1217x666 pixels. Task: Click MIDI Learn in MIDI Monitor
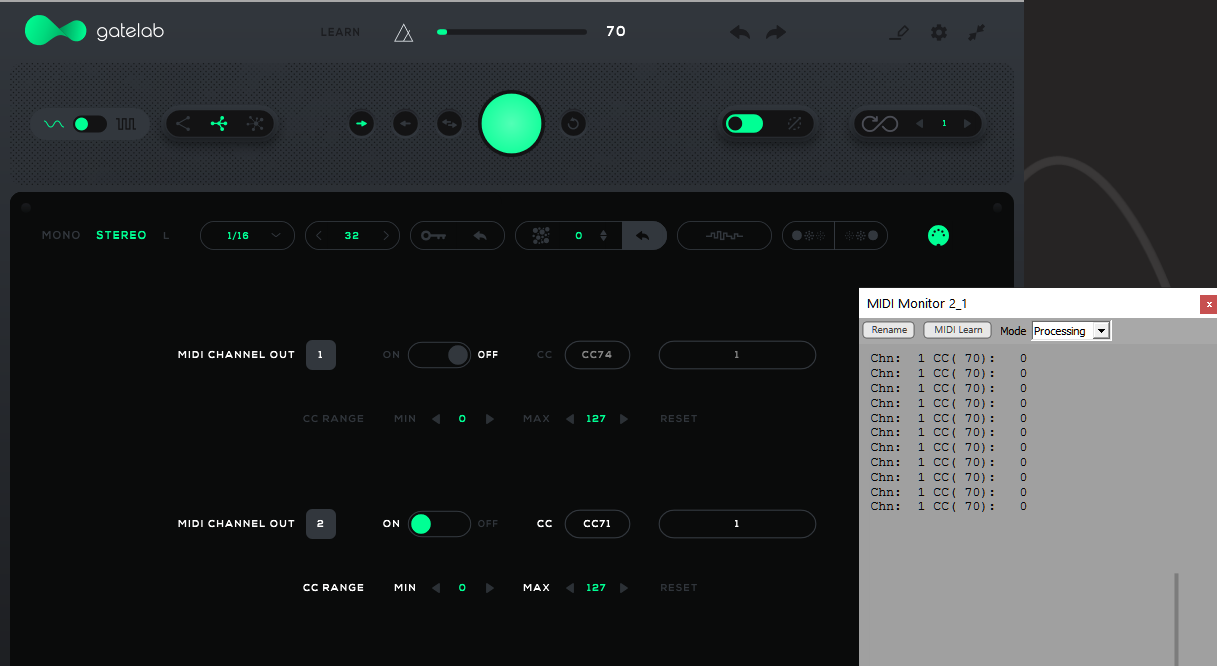click(958, 330)
